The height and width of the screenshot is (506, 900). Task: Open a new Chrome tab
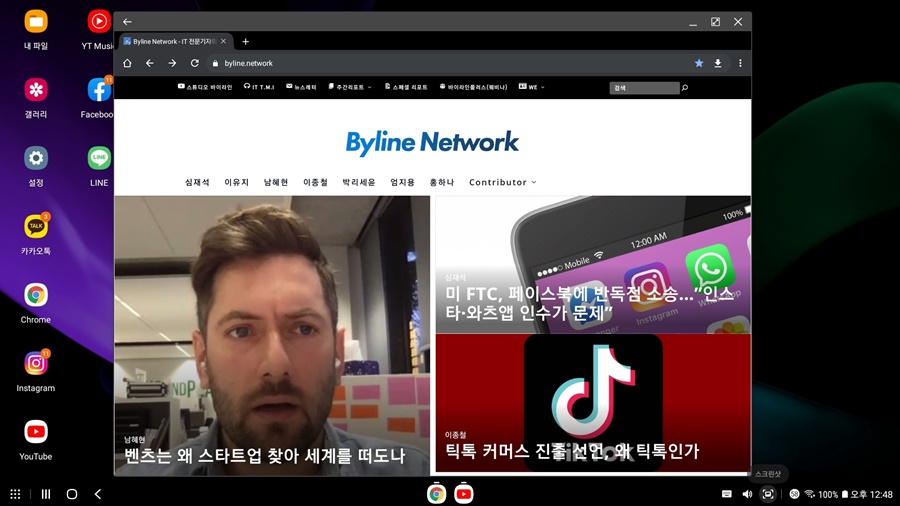245,41
